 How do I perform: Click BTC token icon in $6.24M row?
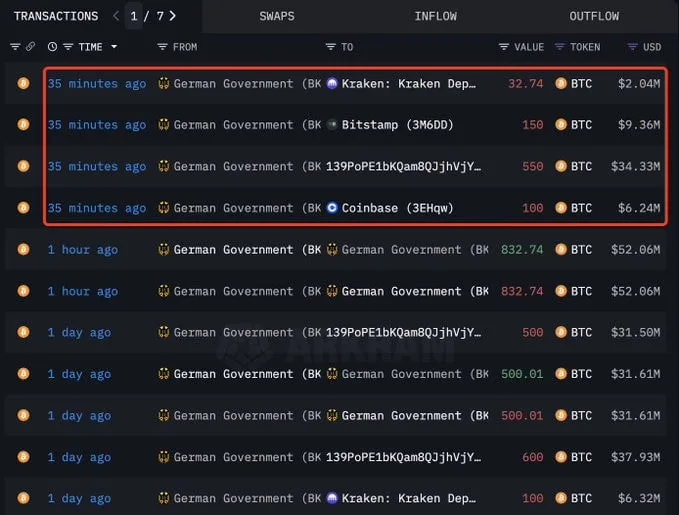coord(561,208)
